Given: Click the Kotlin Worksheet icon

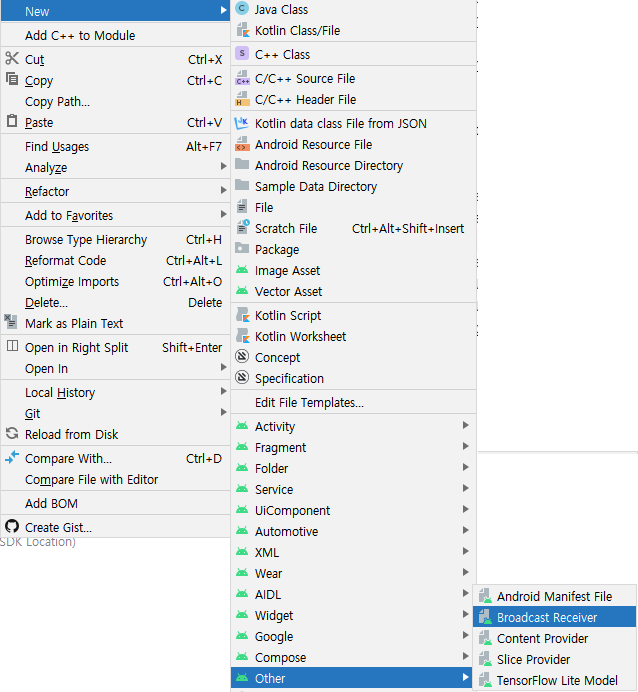Looking at the screenshot, I should point(243,336).
